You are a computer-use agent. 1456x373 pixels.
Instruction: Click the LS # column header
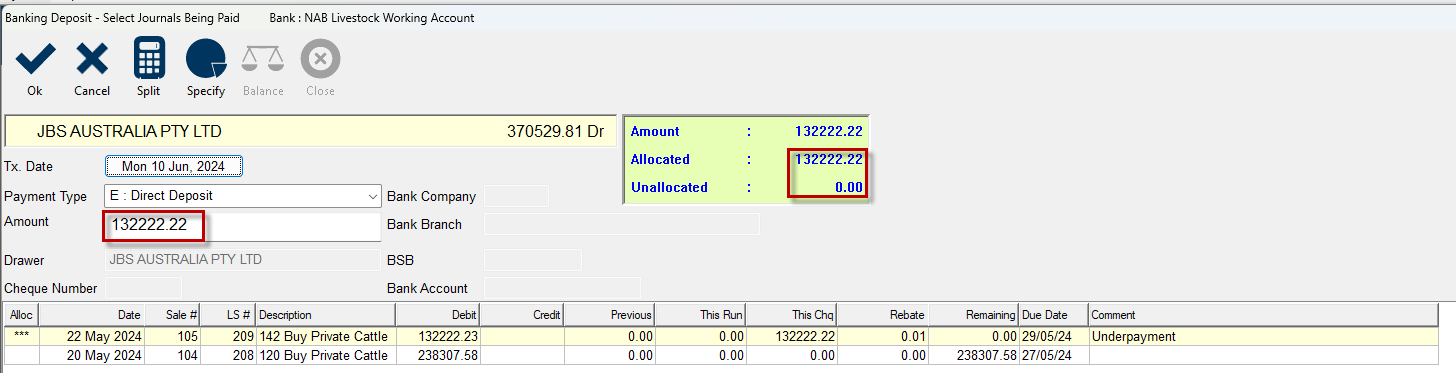click(x=228, y=315)
